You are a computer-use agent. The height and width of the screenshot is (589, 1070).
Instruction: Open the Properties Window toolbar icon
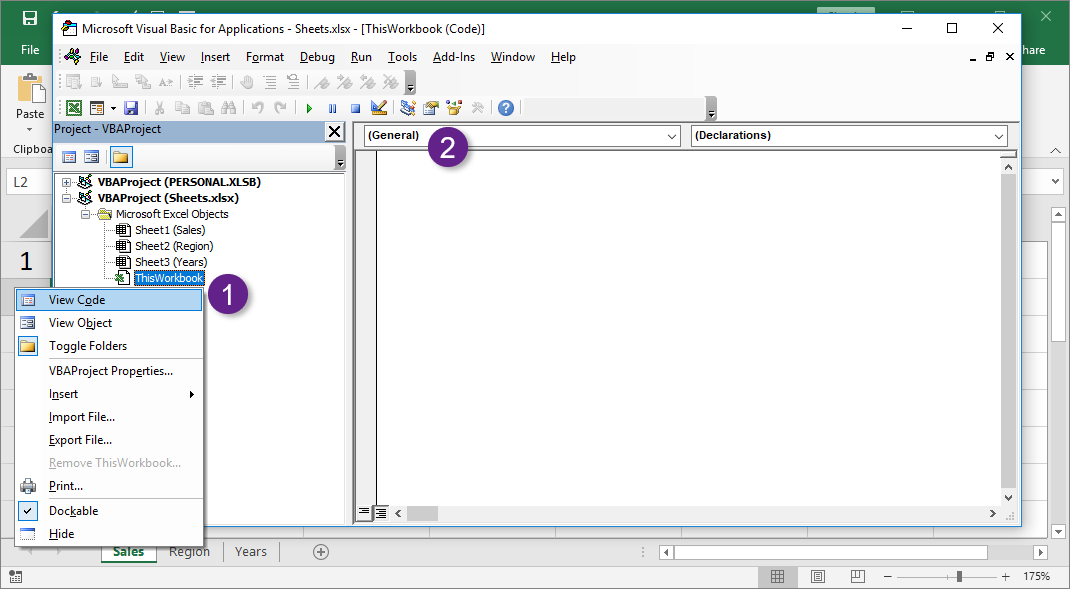point(431,108)
